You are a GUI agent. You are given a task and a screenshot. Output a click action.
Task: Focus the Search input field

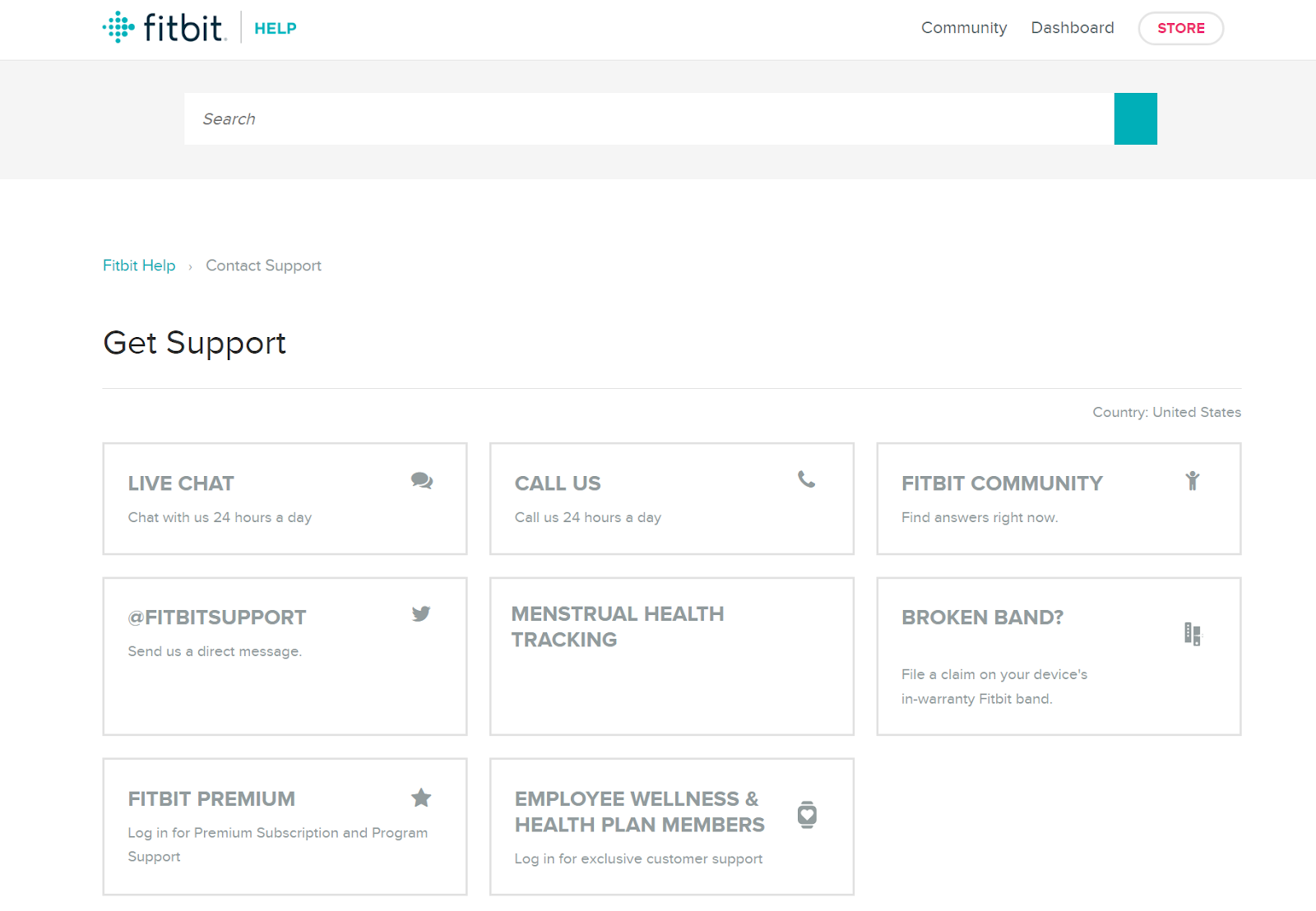tap(649, 119)
